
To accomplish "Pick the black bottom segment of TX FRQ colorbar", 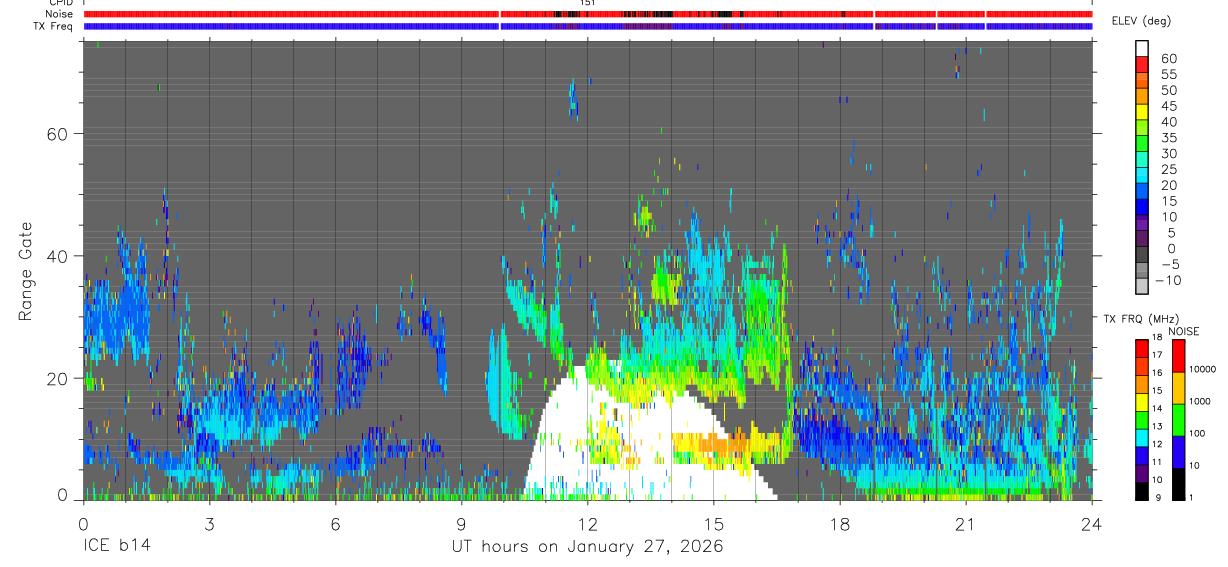I will (x=1142, y=491).
